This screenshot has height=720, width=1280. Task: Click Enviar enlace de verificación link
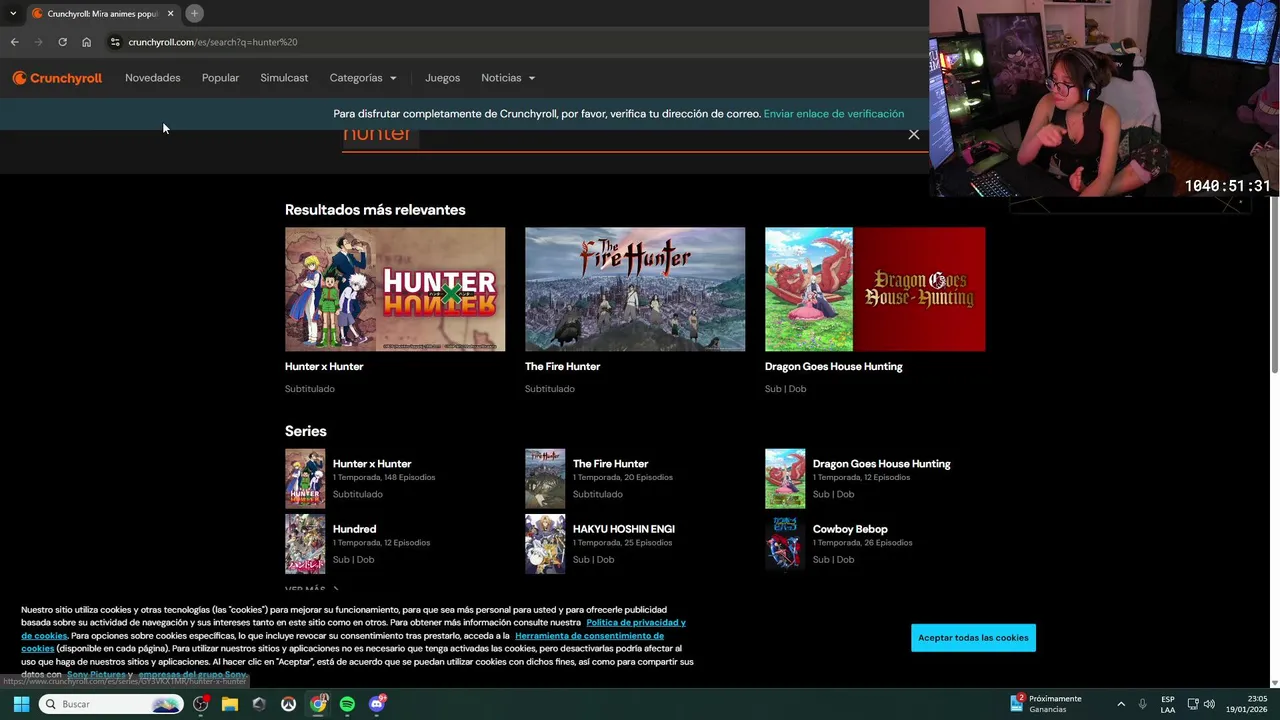pos(834,114)
